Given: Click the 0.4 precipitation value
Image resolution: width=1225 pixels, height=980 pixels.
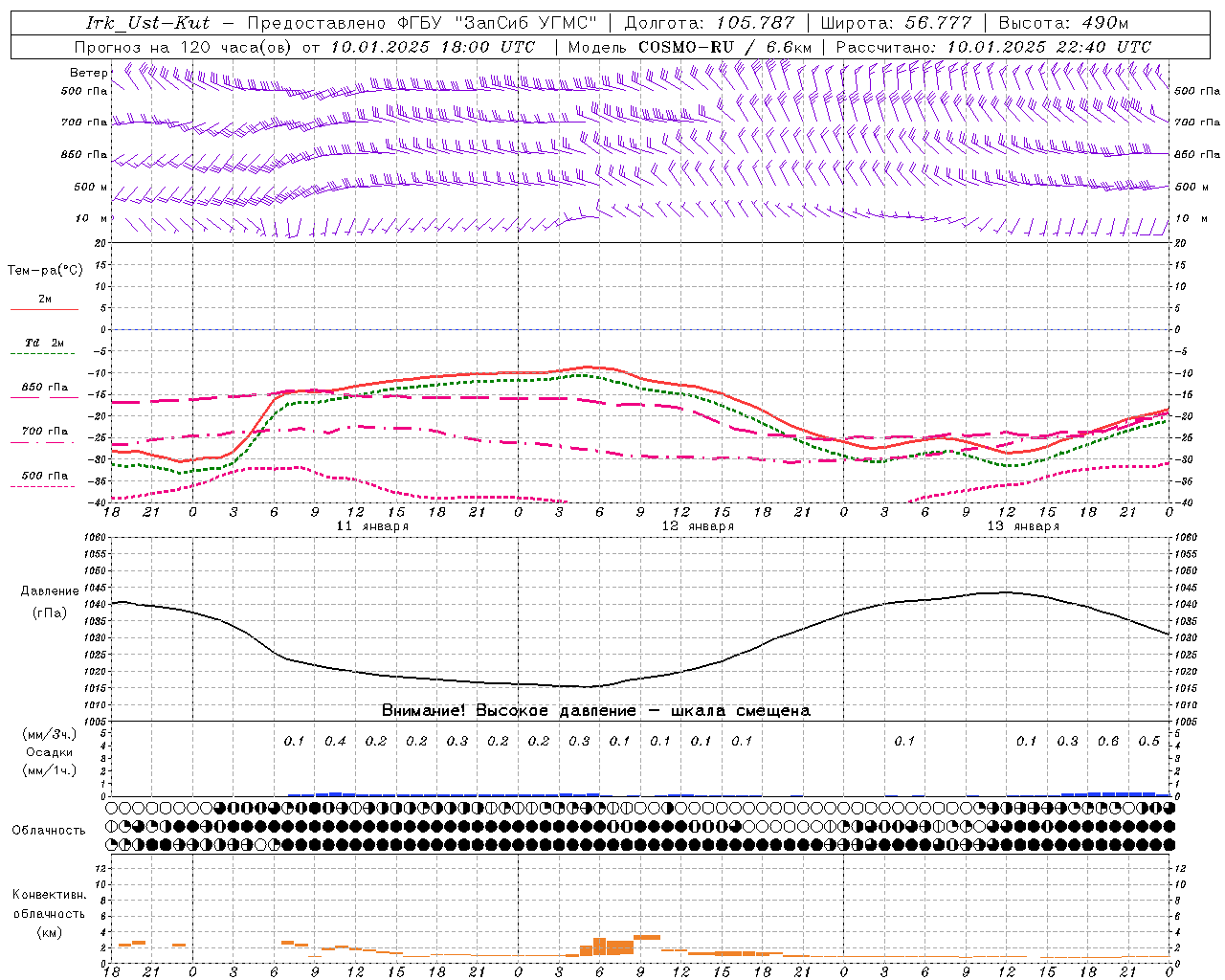Looking at the screenshot, I should tap(335, 742).
